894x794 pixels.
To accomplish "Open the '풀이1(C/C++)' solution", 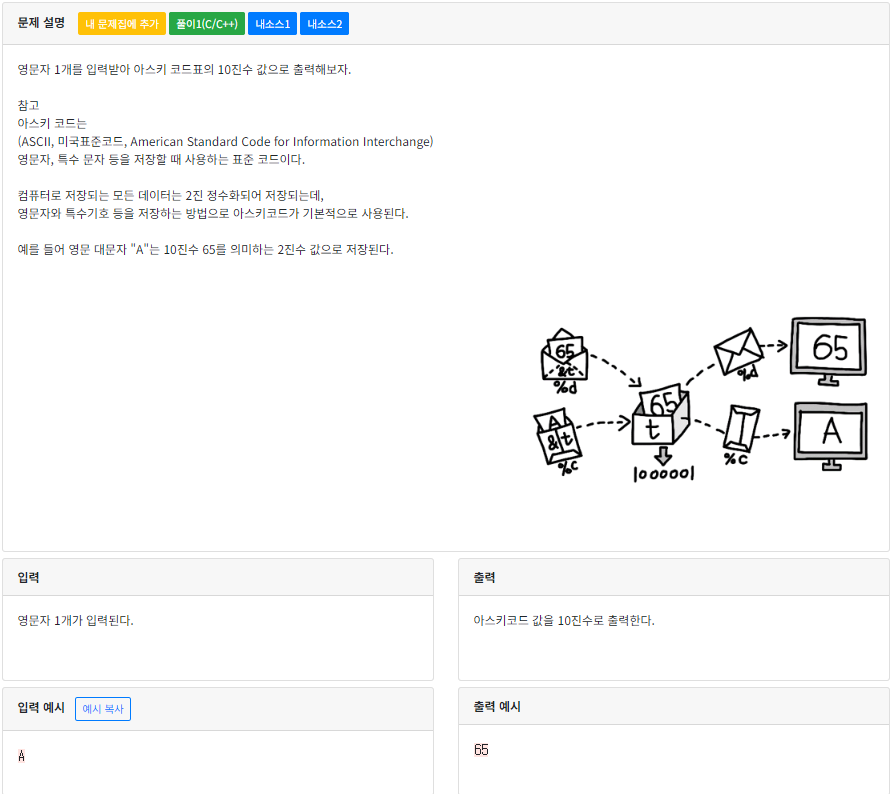I will pos(206,23).
